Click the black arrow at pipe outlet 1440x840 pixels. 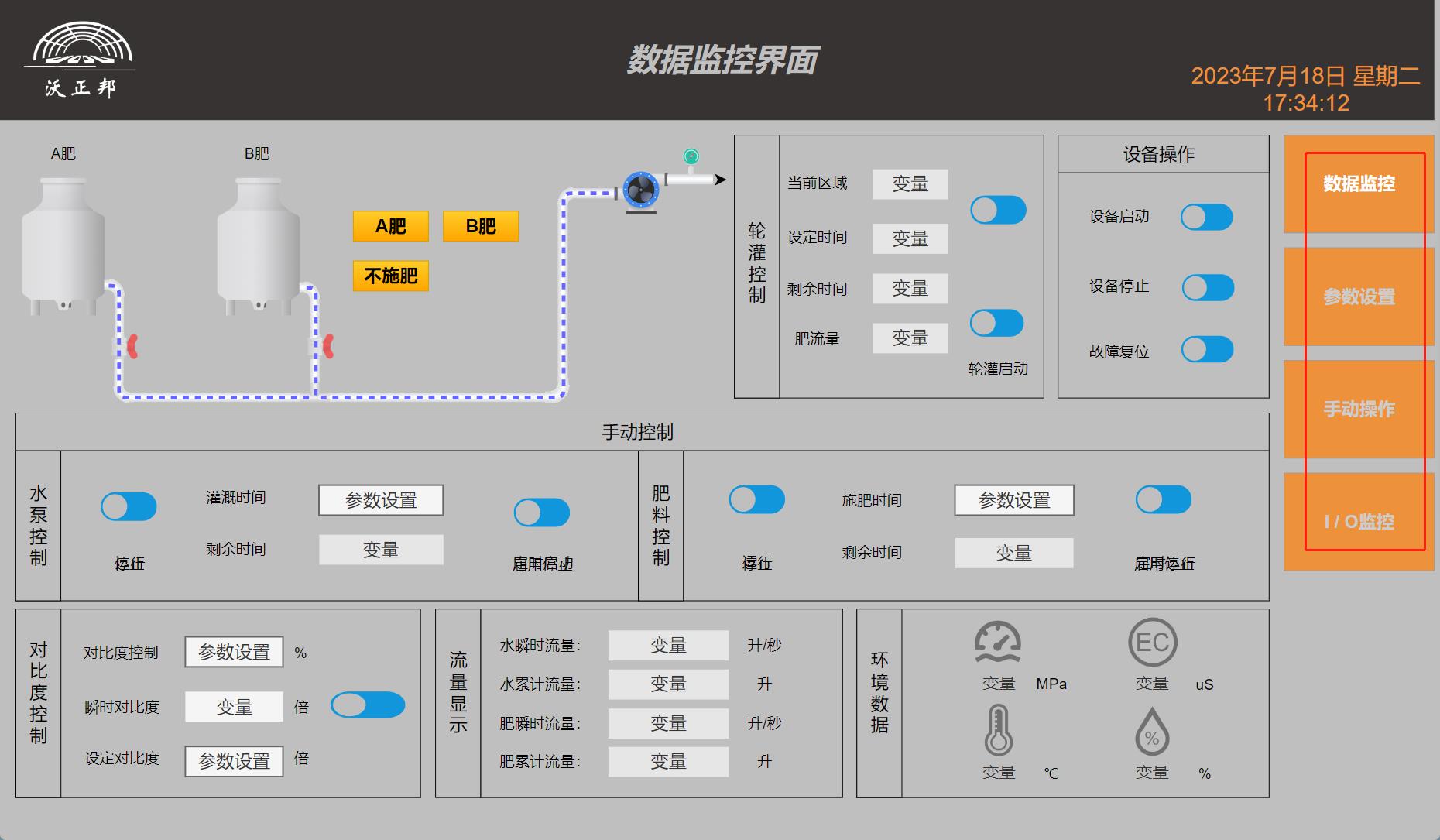[x=720, y=180]
